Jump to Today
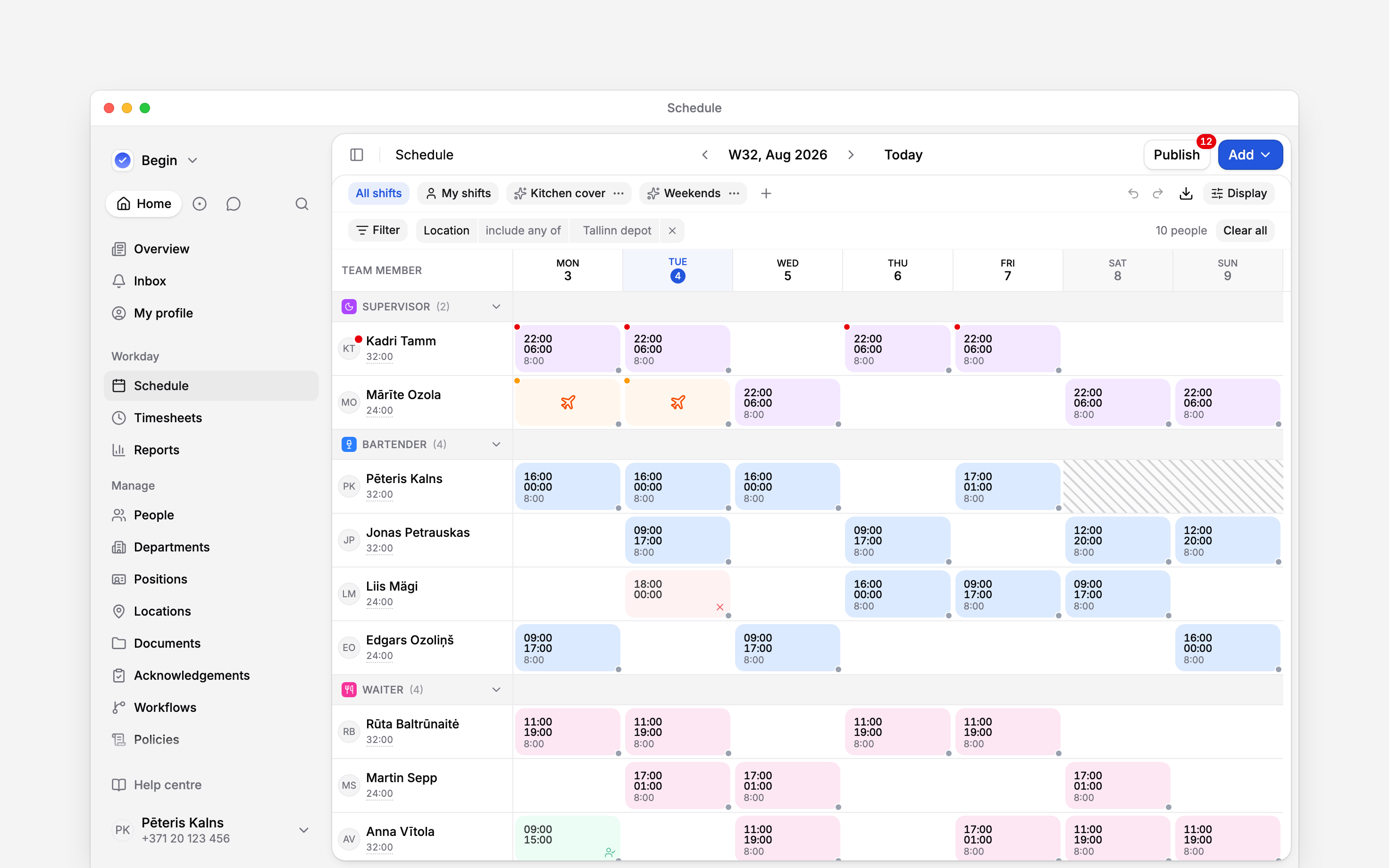 point(904,155)
